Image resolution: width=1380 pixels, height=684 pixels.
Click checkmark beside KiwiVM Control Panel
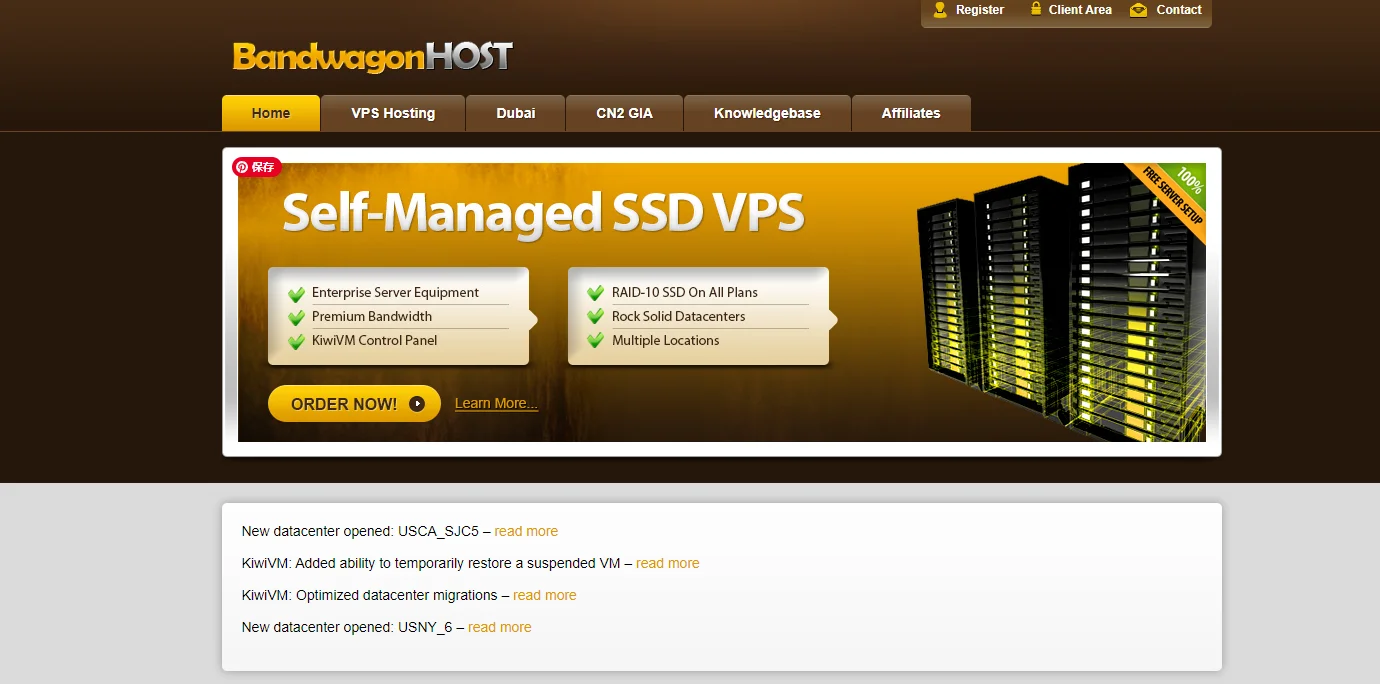(296, 342)
